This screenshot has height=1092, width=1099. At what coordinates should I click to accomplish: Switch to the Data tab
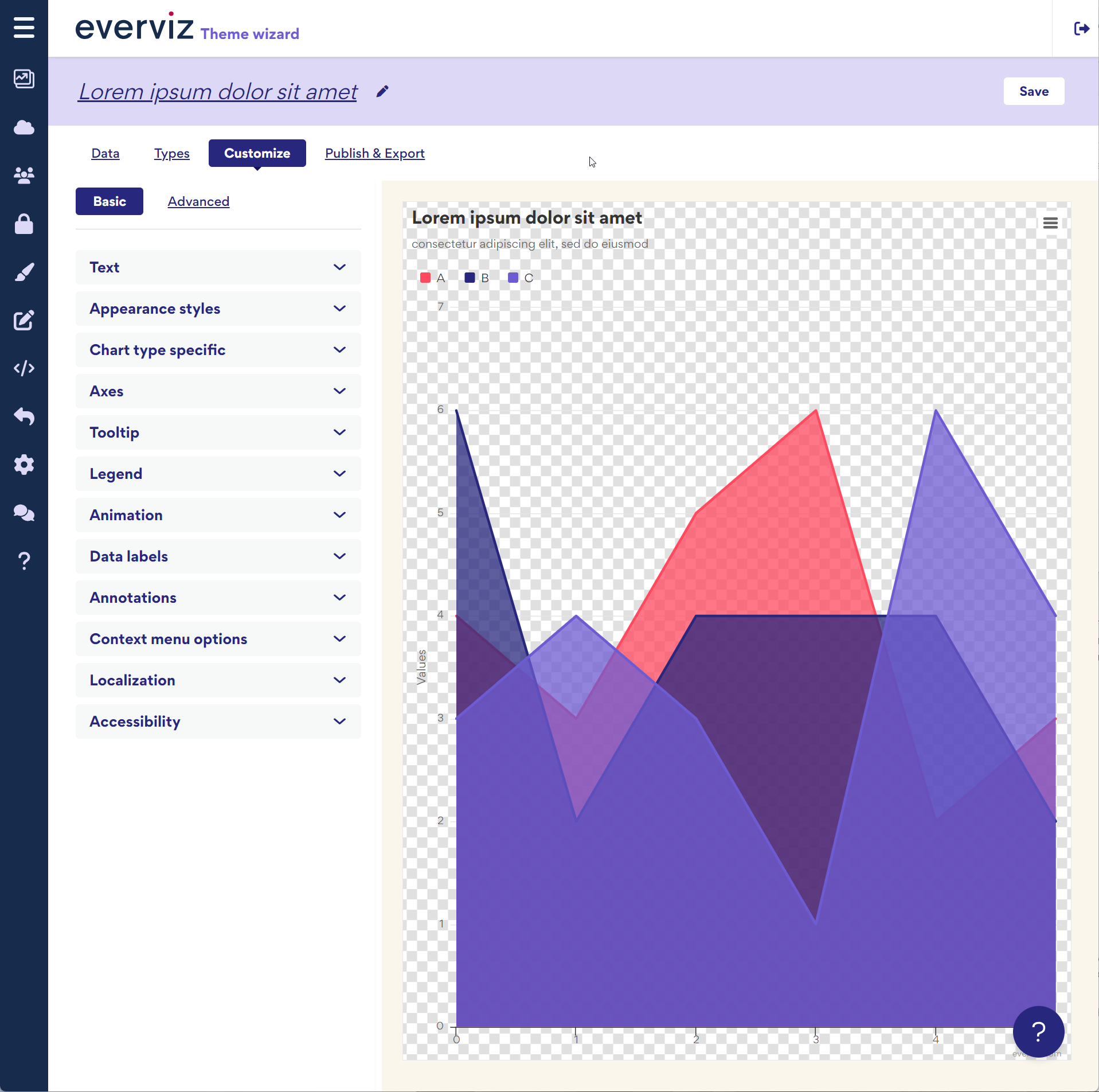[105, 153]
